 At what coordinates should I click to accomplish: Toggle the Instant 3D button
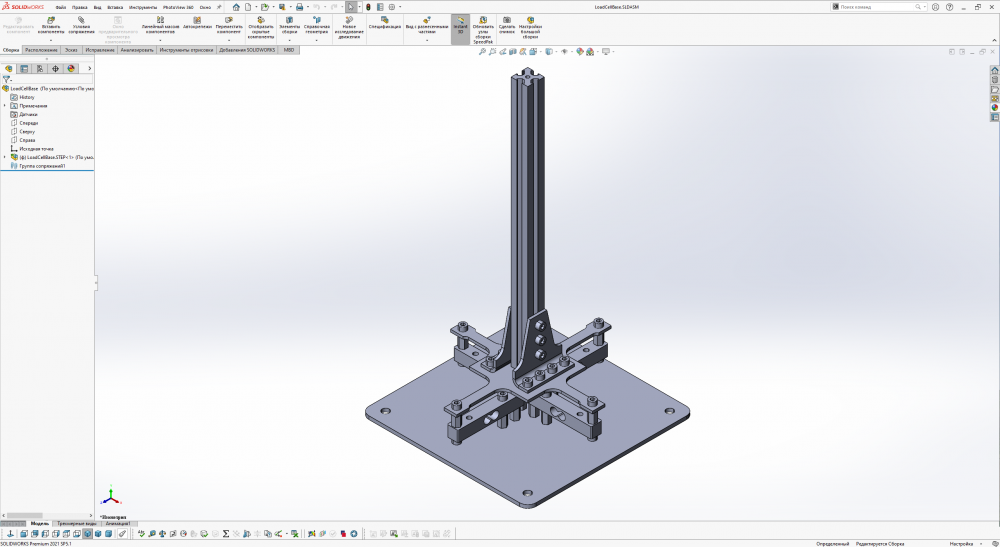click(x=460, y=20)
